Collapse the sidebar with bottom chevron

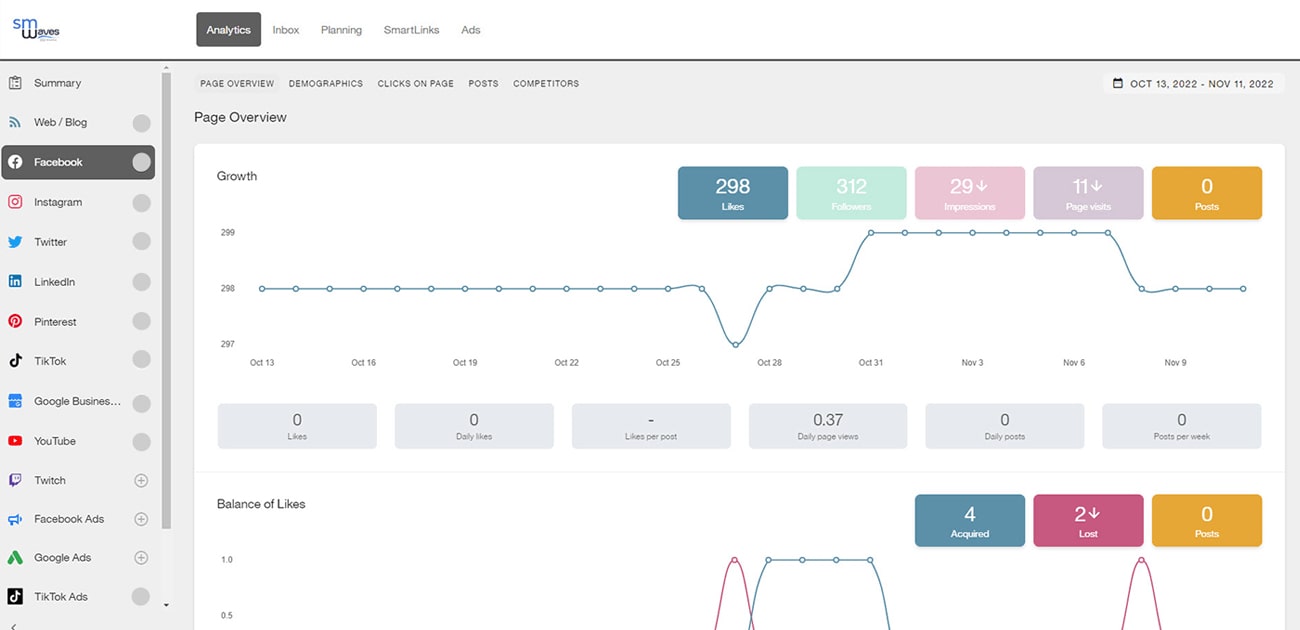click(12, 626)
